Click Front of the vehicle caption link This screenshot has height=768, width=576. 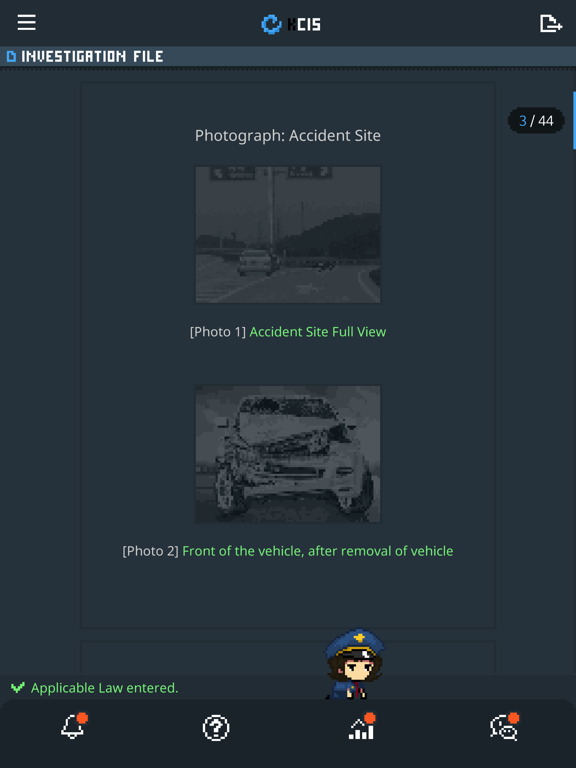[x=318, y=551]
